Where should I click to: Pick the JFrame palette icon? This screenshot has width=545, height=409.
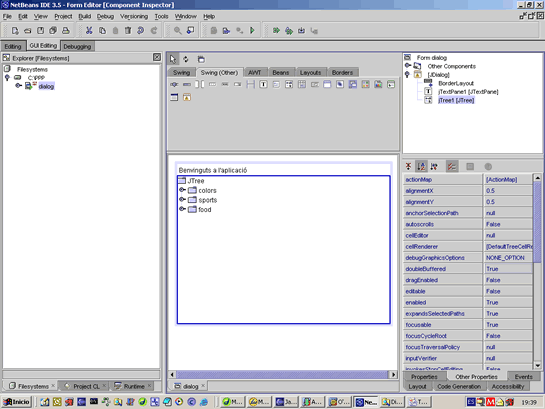click(x=174, y=97)
